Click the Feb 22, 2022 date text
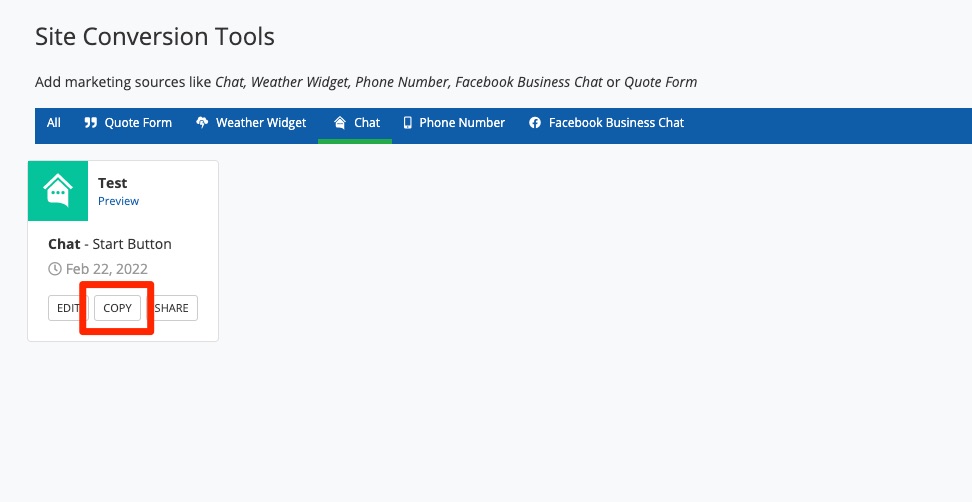 click(x=107, y=269)
